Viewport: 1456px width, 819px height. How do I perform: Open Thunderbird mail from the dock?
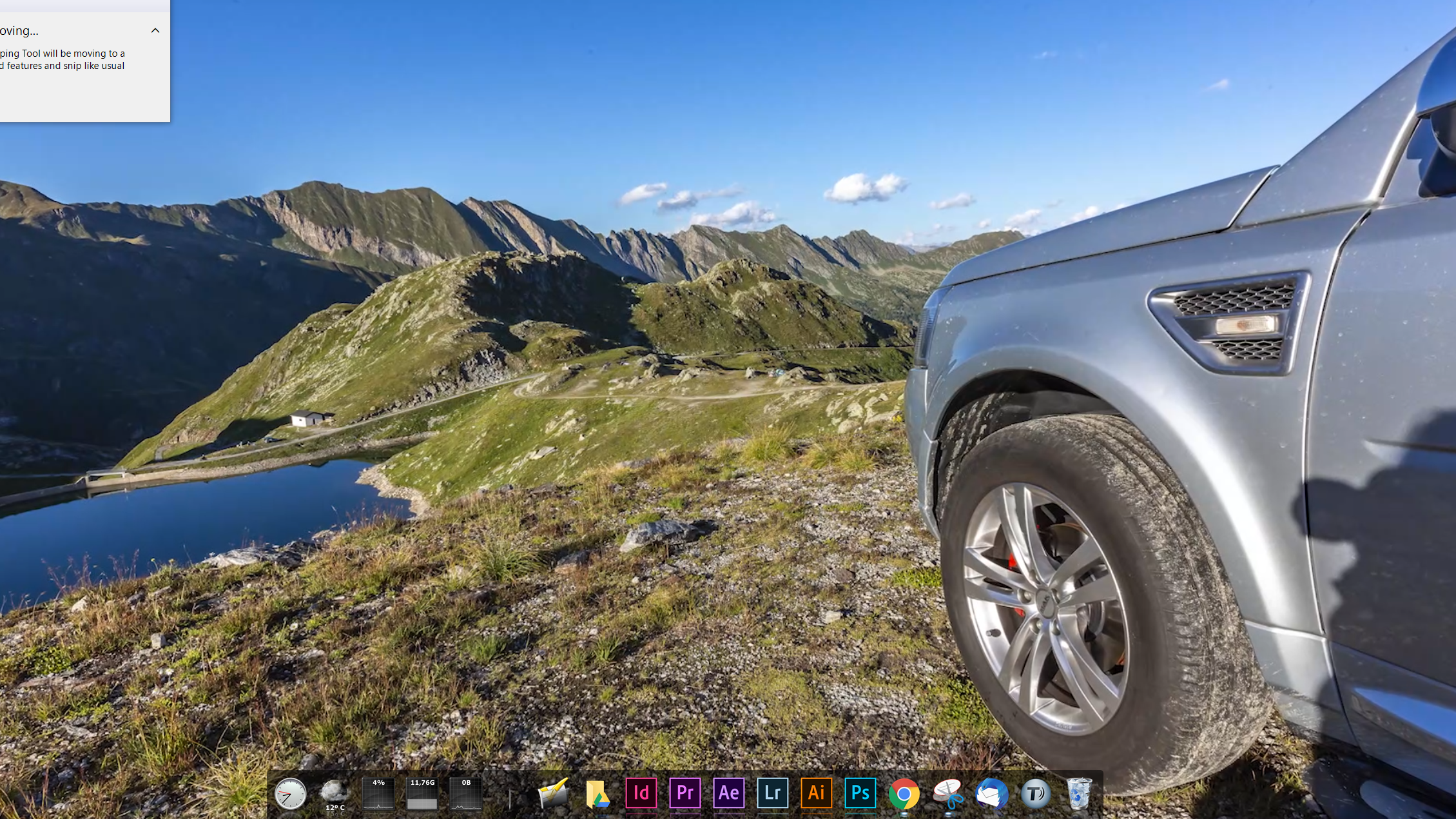point(992,793)
